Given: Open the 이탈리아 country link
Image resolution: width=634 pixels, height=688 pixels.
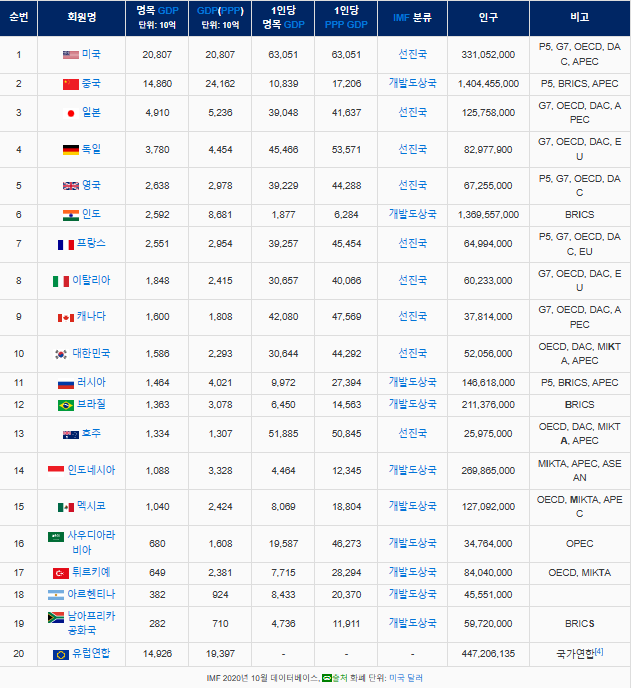Looking at the screenshot, I should 91,280.
